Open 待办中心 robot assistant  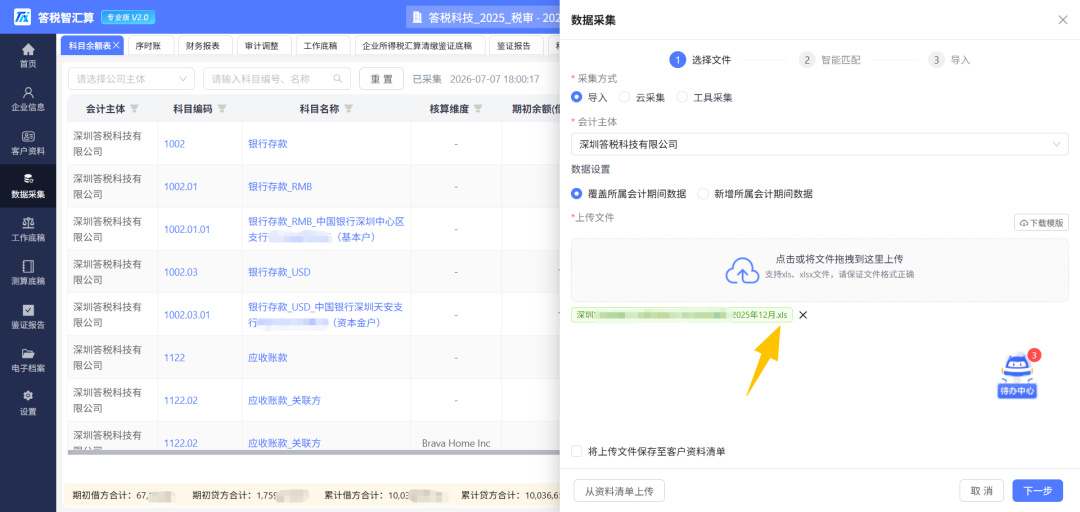point(1017,374)
